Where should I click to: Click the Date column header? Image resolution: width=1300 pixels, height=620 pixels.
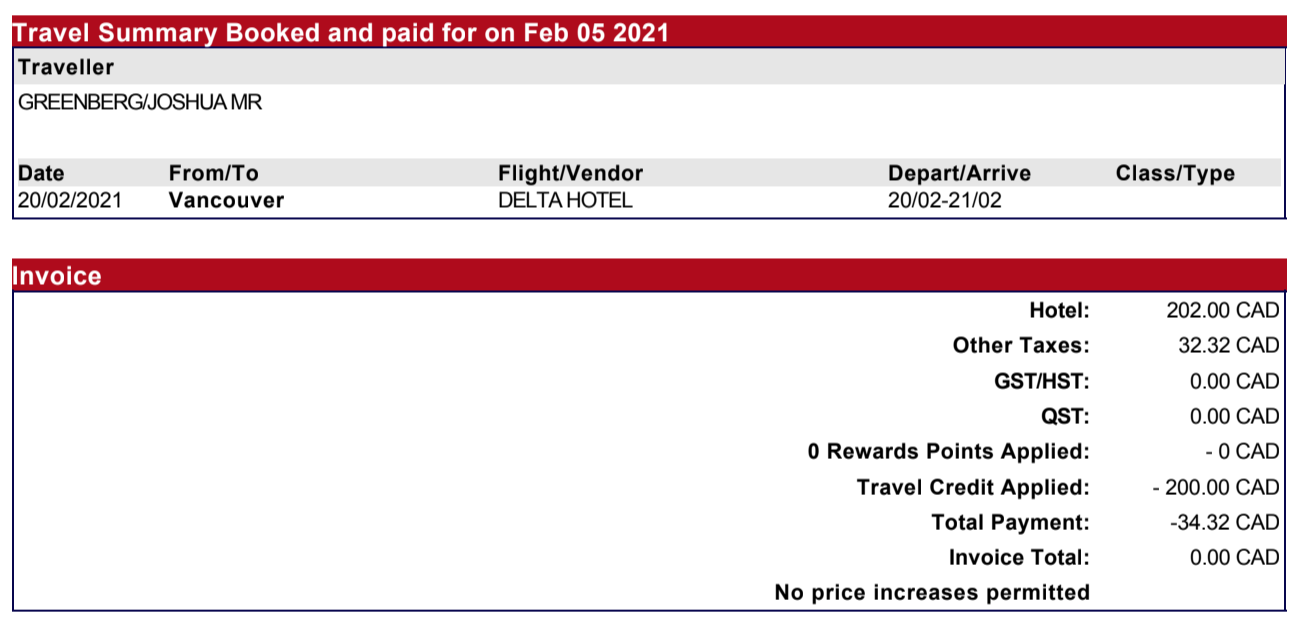[x=41, y=173]
